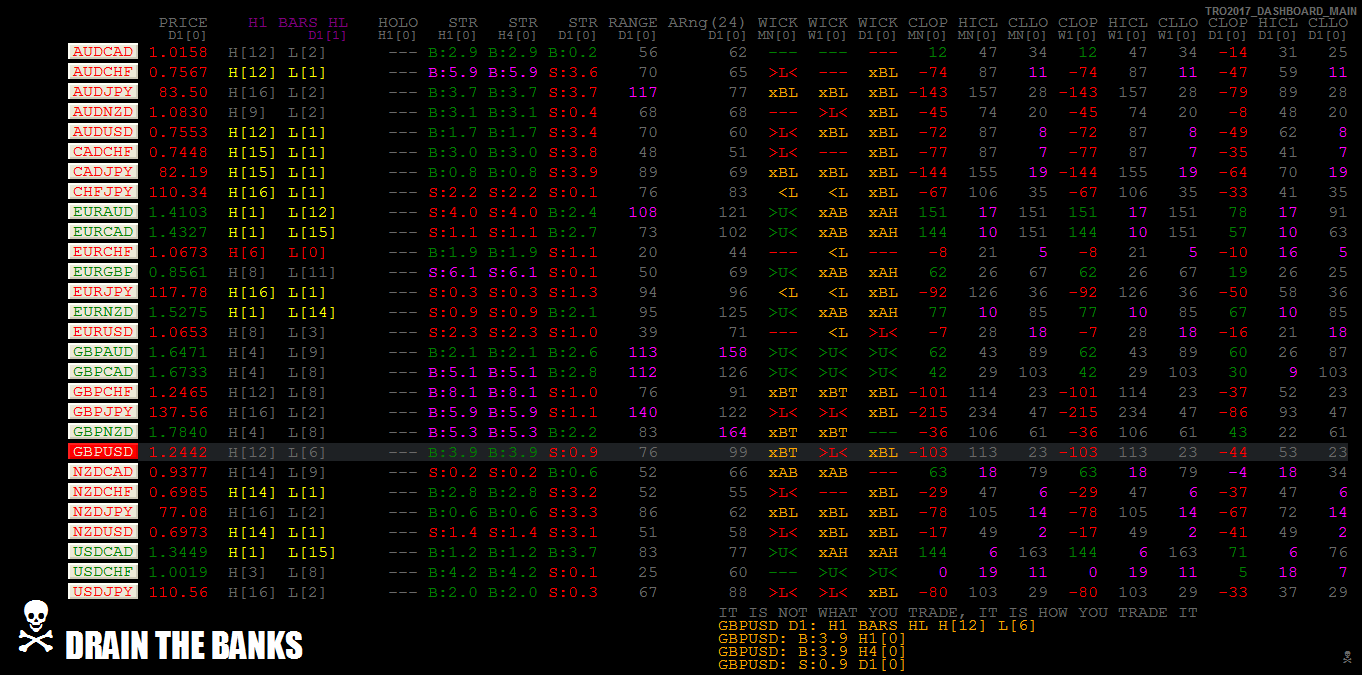Click GBPJPY price 137.56
This screenshot has height=675, width=1362.
178,412
